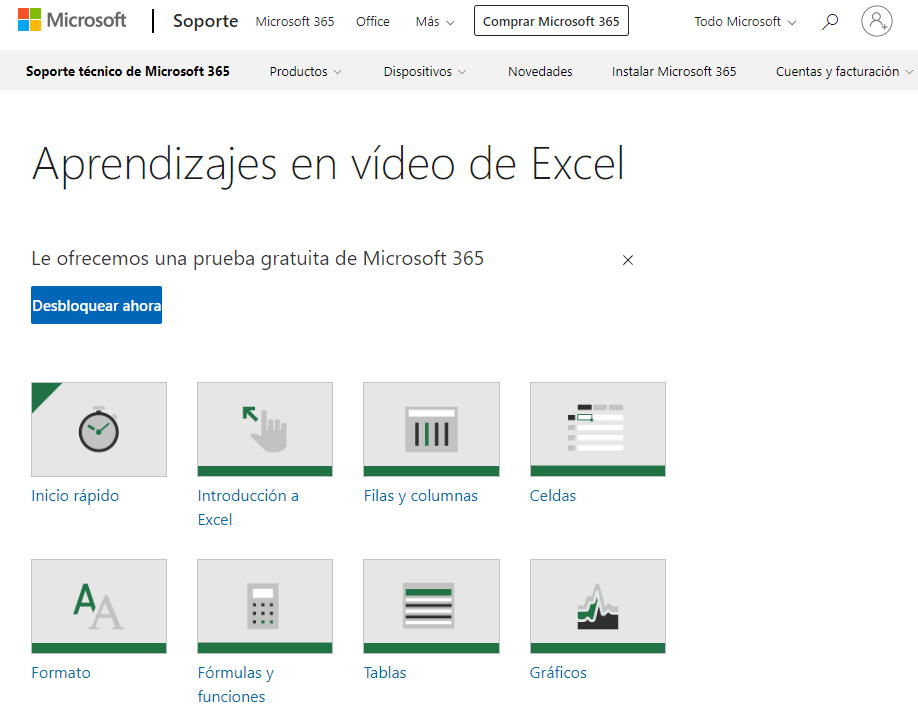Expand Cuentas y facturación menu
918x715 pixels.
coord(844,71)
